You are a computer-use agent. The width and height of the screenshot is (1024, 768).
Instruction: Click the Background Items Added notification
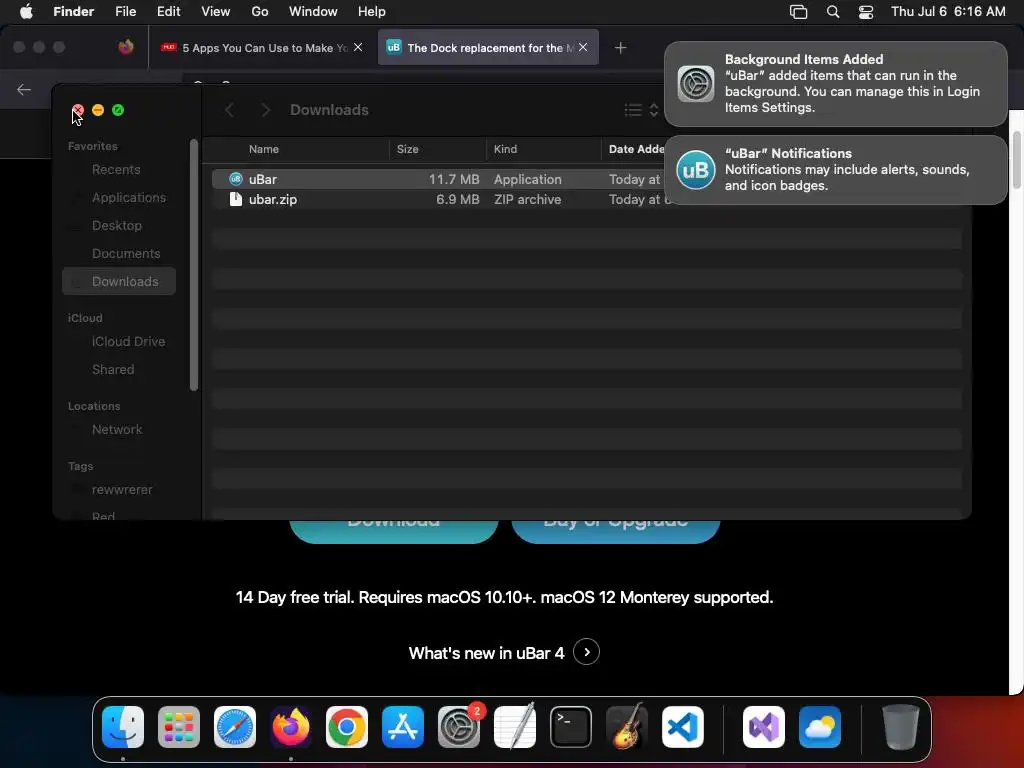click(x=835, y=84)
